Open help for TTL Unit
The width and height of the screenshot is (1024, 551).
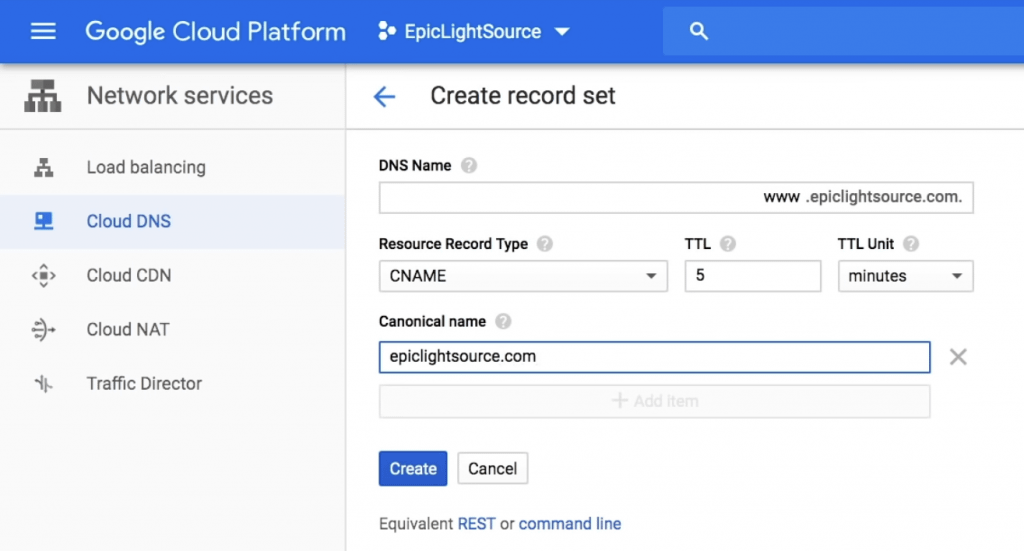point(910,244)
